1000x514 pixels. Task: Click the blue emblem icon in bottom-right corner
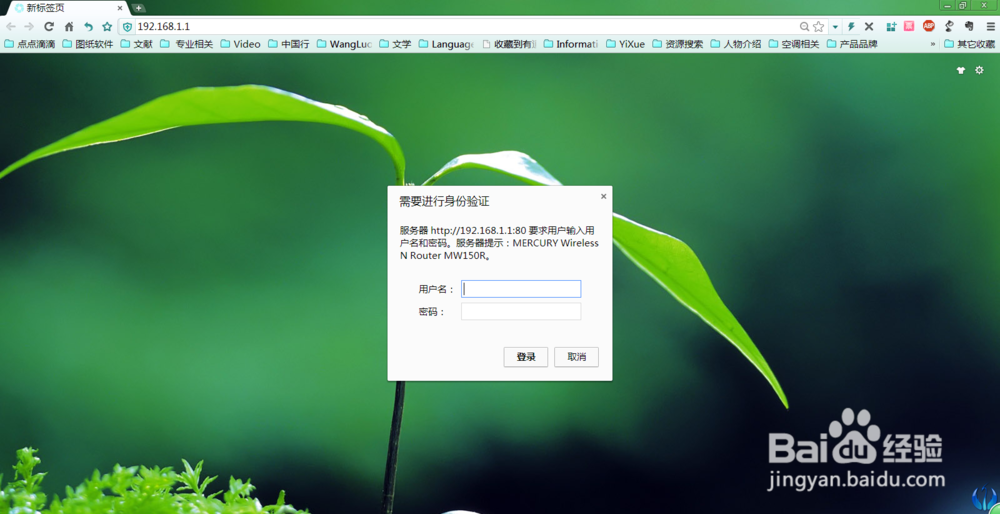click(984, 499)
